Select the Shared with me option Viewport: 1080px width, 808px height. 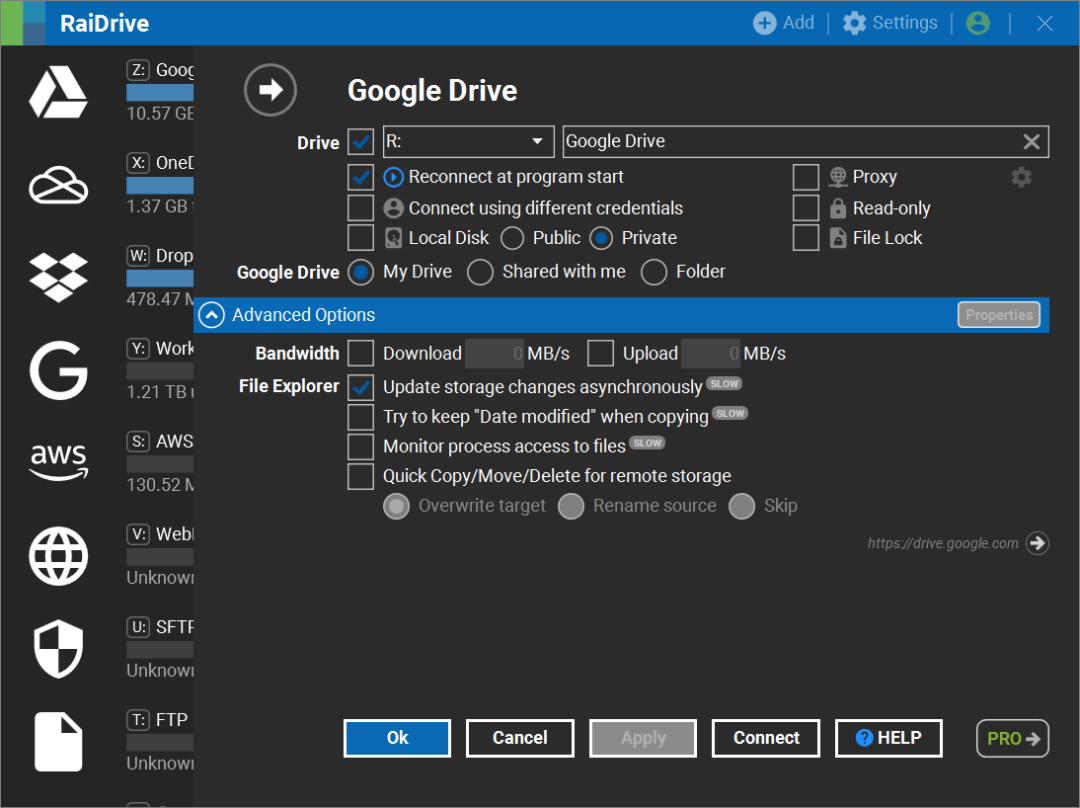[481, 272]
